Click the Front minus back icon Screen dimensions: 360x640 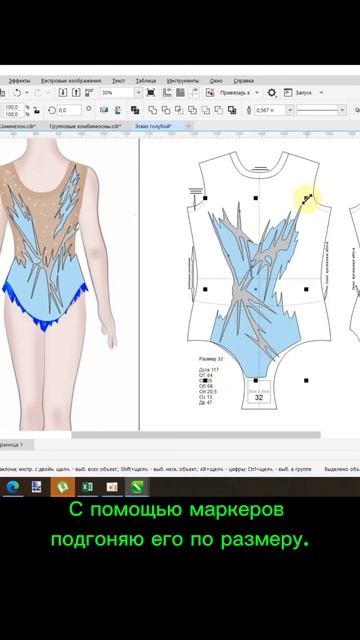coord(206,110)
